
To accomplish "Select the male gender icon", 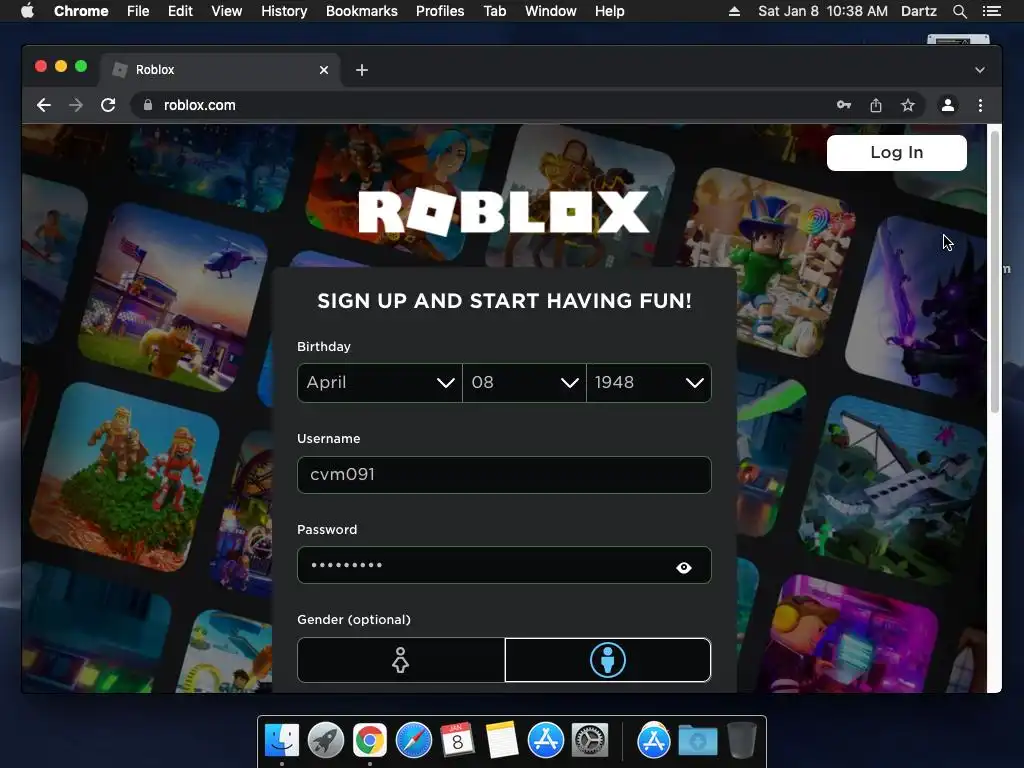I will coord(608,660).
